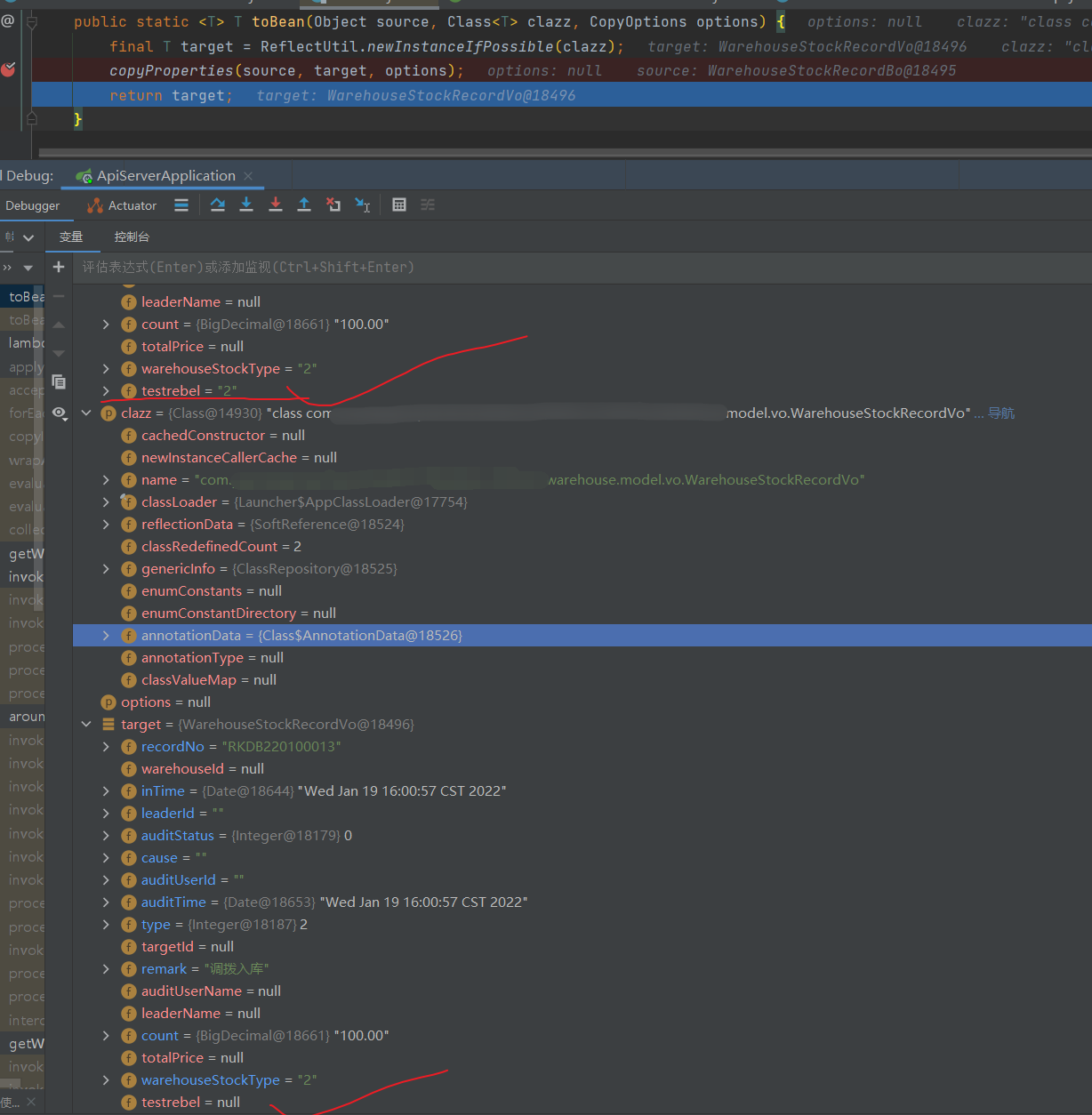The height and width of the screenshot is (1115, 1092).
Task: Click the Step Out debugger icon
Action: click(304, 205)
